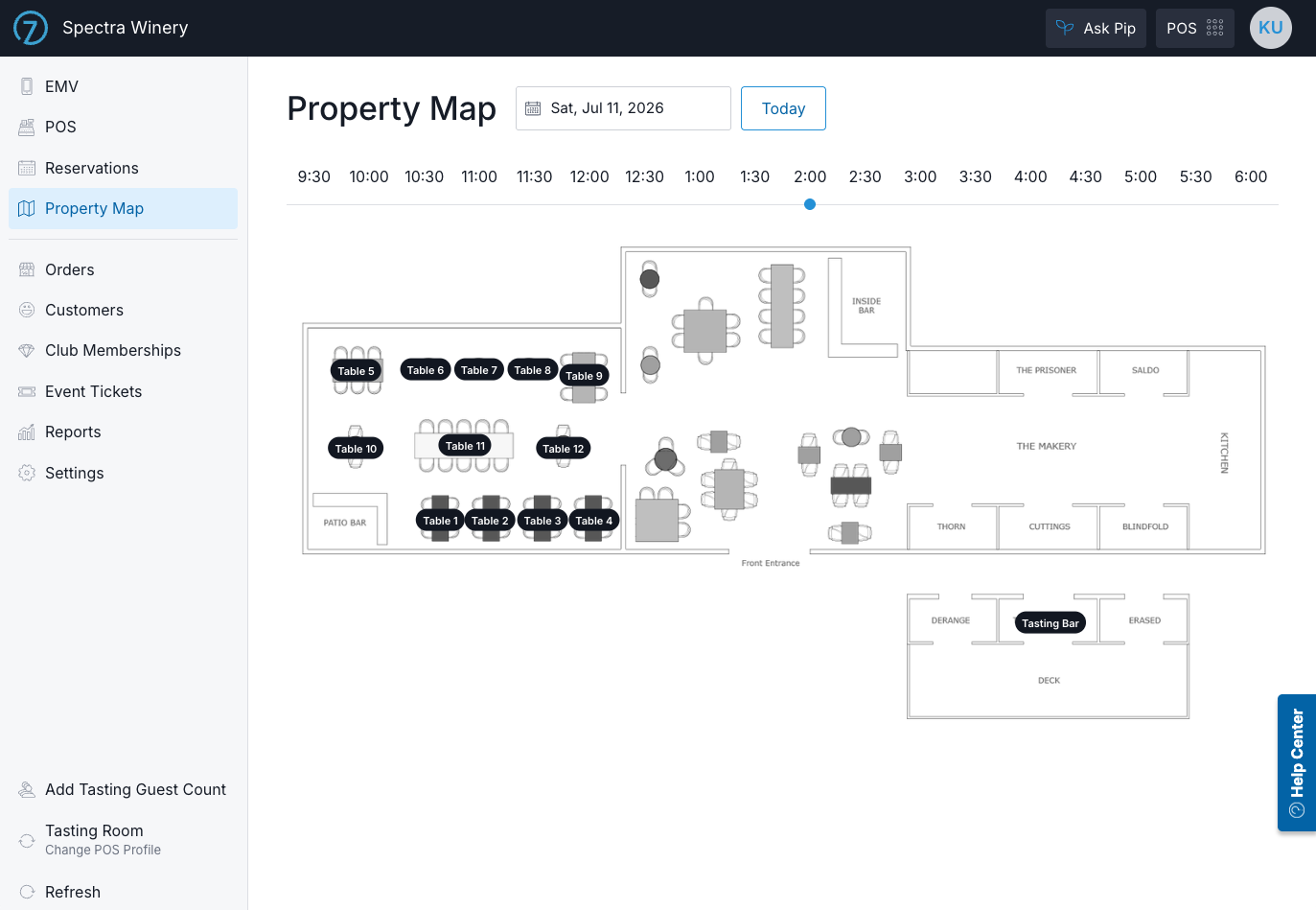The height and width of the screenshot is (910, 1316).
Task: Jump timeline to 12:00
Action: tap(589, 176)
